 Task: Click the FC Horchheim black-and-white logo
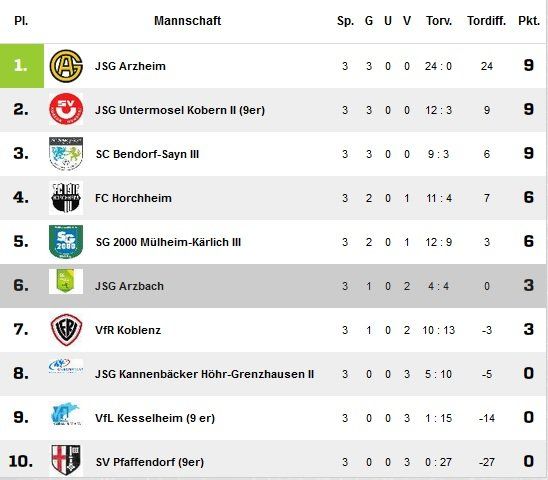(66, 198)
